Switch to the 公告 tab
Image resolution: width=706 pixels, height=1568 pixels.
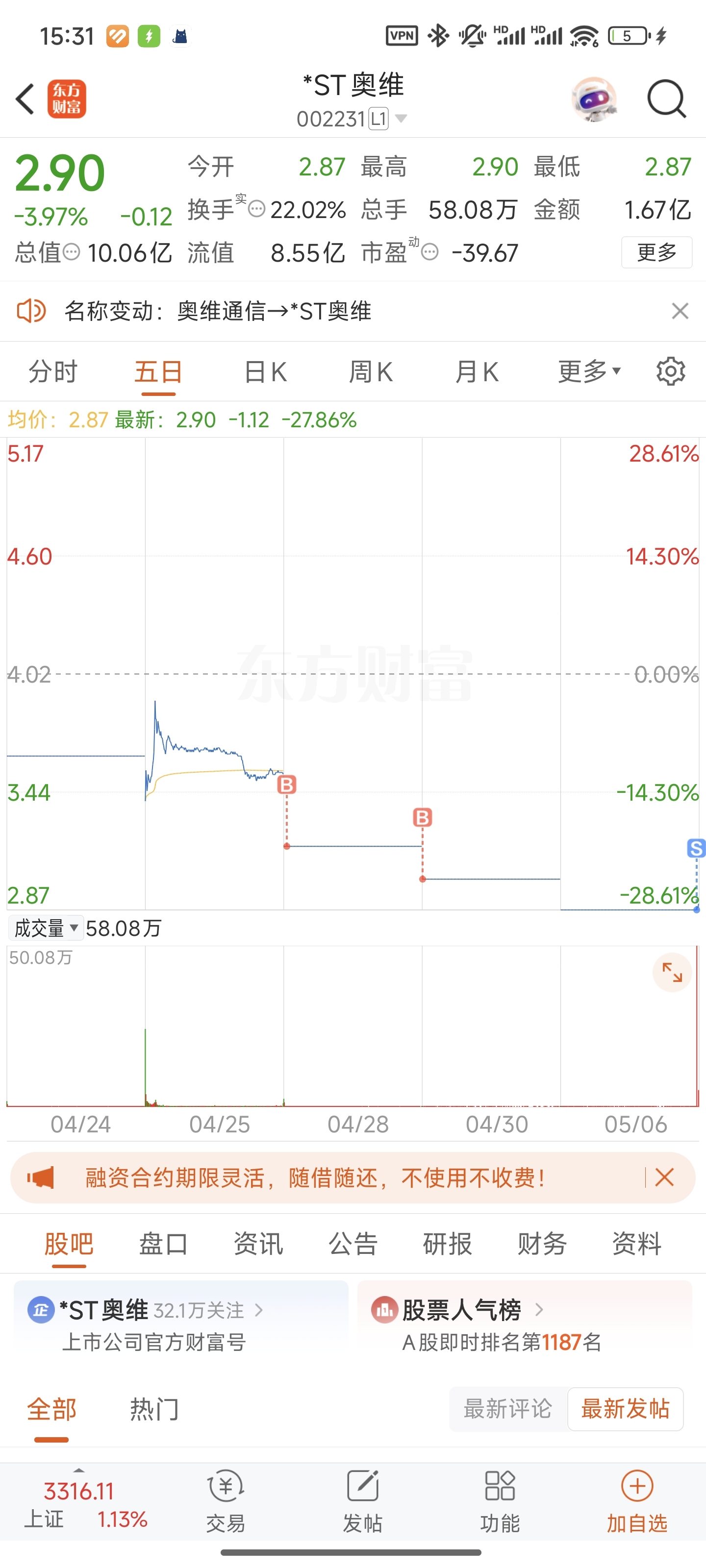coord(353,1243)
